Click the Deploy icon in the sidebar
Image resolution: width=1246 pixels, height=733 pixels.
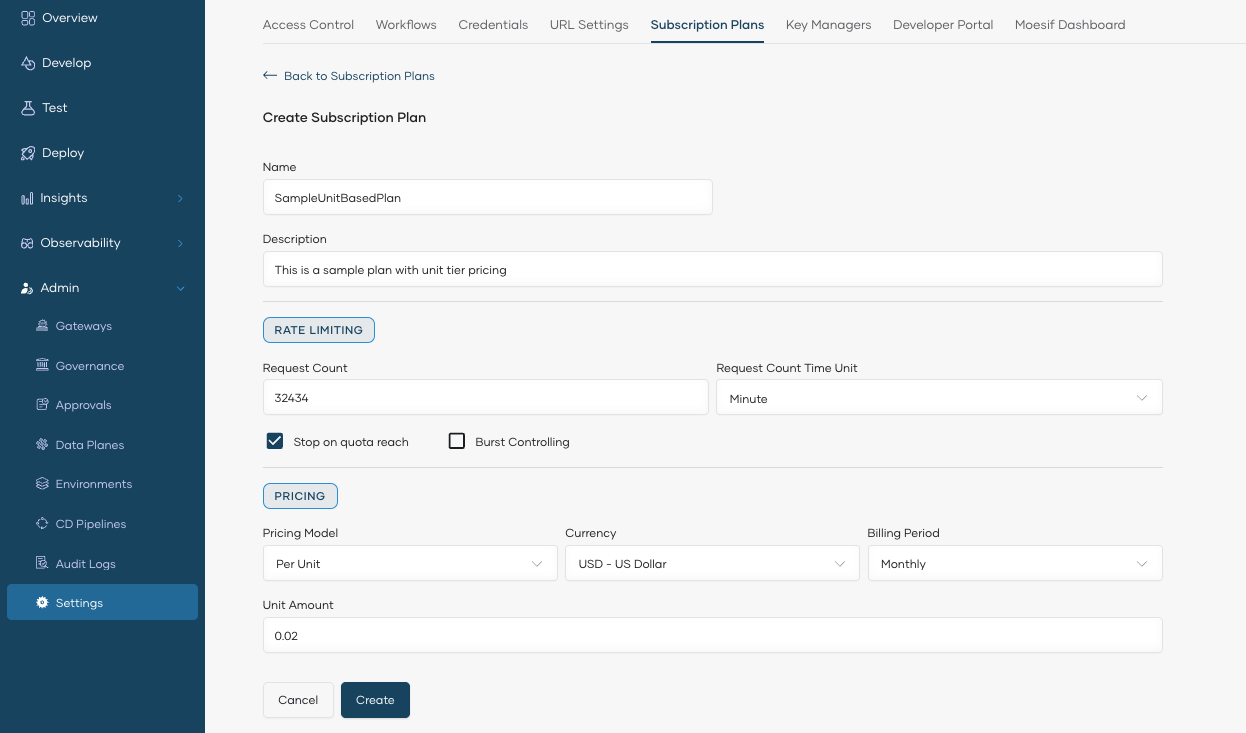pyautogui.click(x=60, y=152)
